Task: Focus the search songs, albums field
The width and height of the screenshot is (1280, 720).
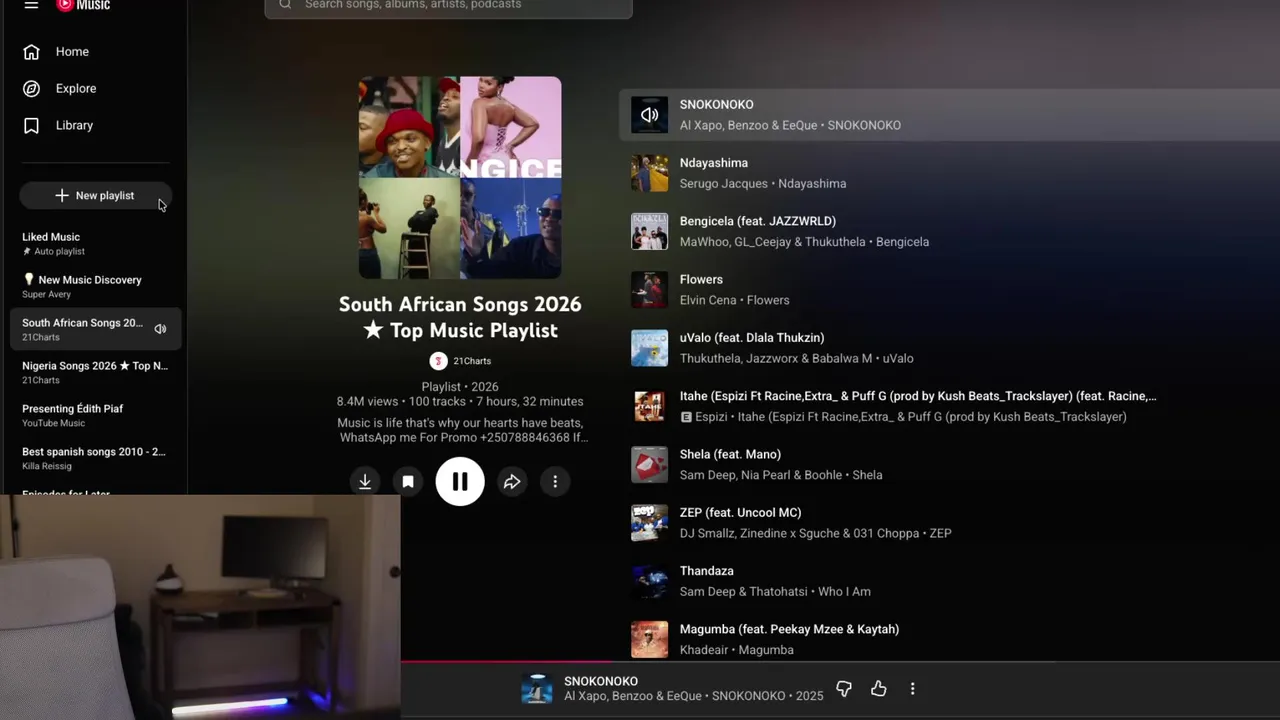Action: tap(448, 5)
